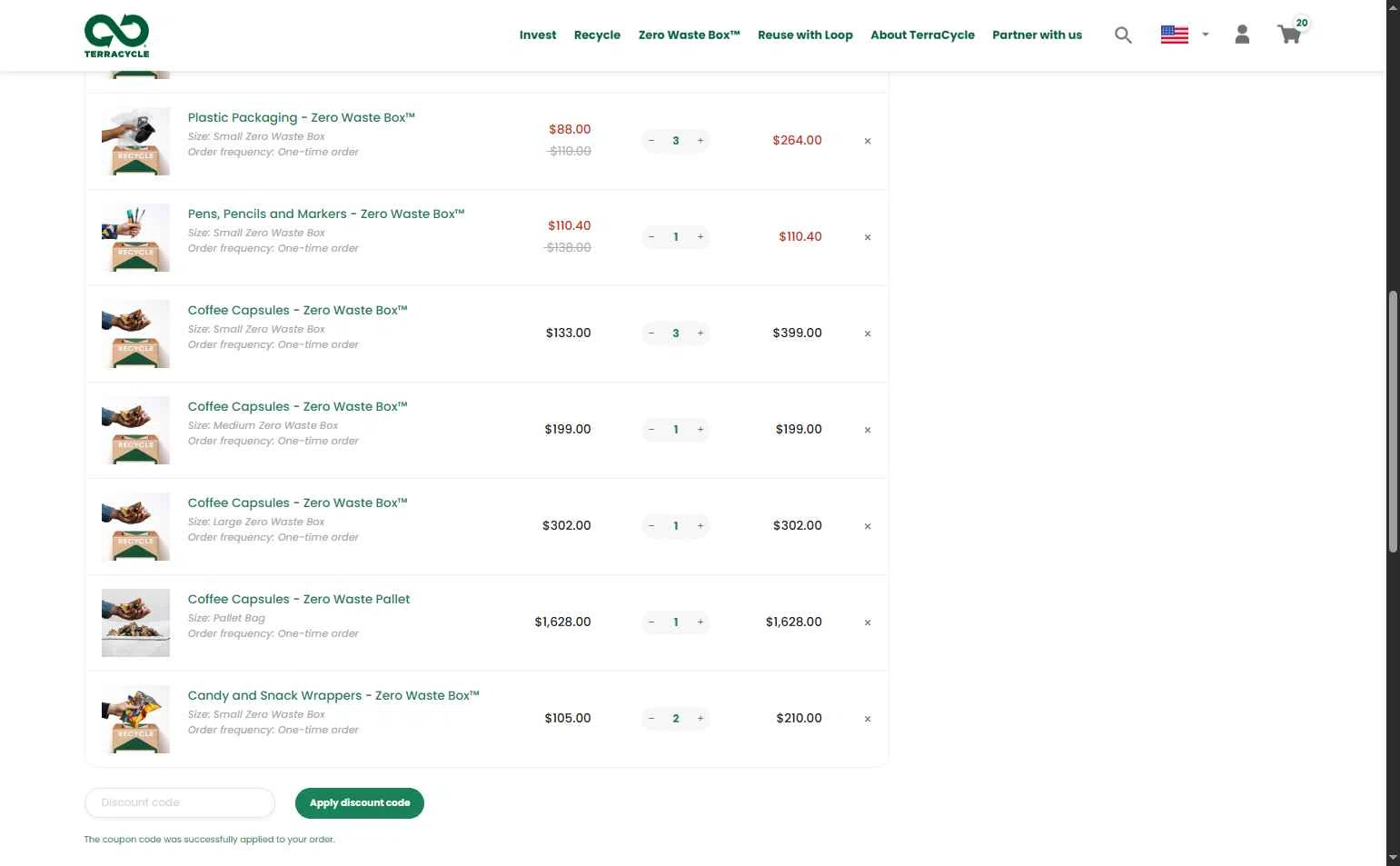
Task: Click Coffee Capsules Pallet Bag thumbnail
Action: point(135,622)
